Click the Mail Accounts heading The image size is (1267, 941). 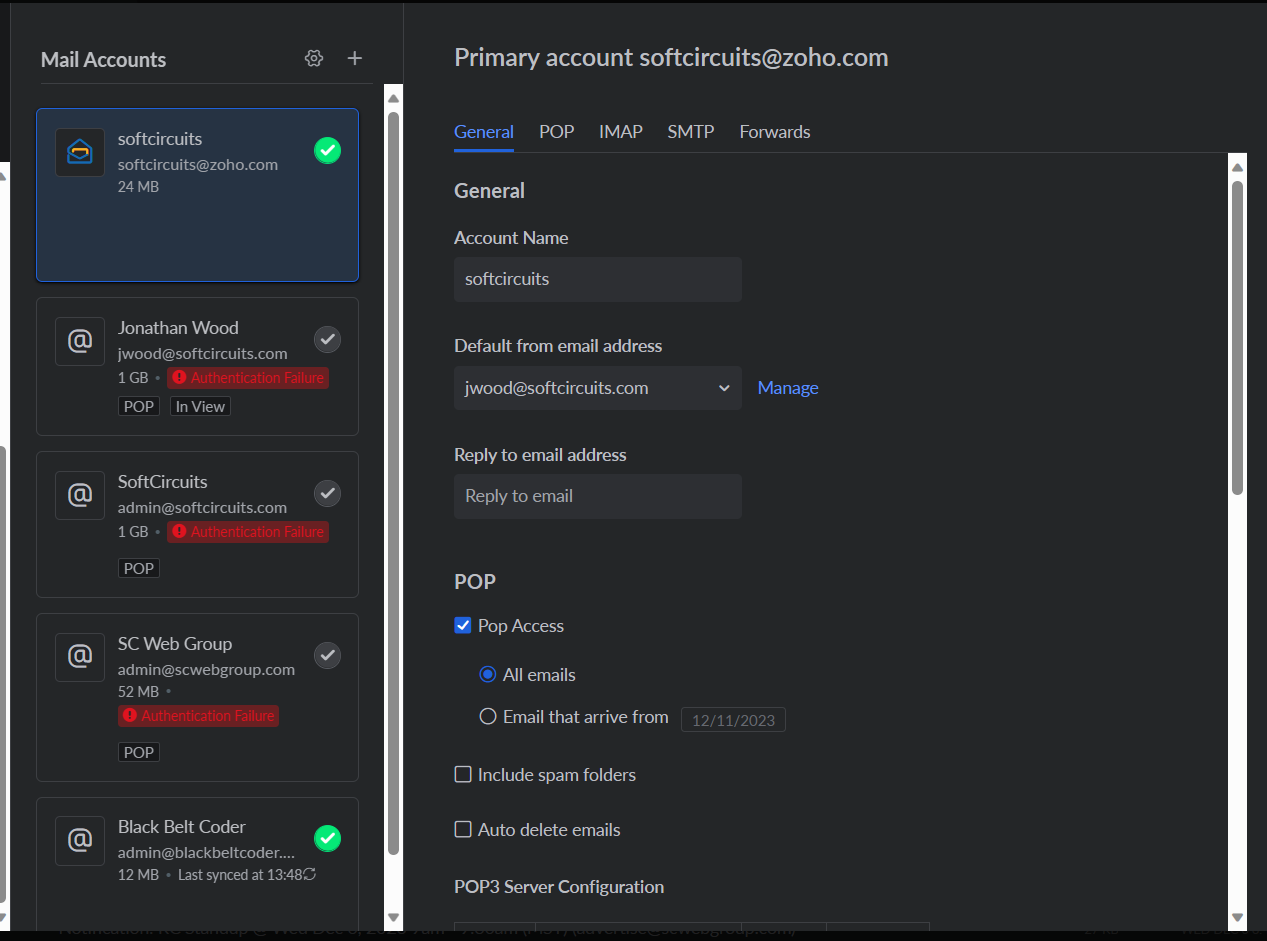104,60
